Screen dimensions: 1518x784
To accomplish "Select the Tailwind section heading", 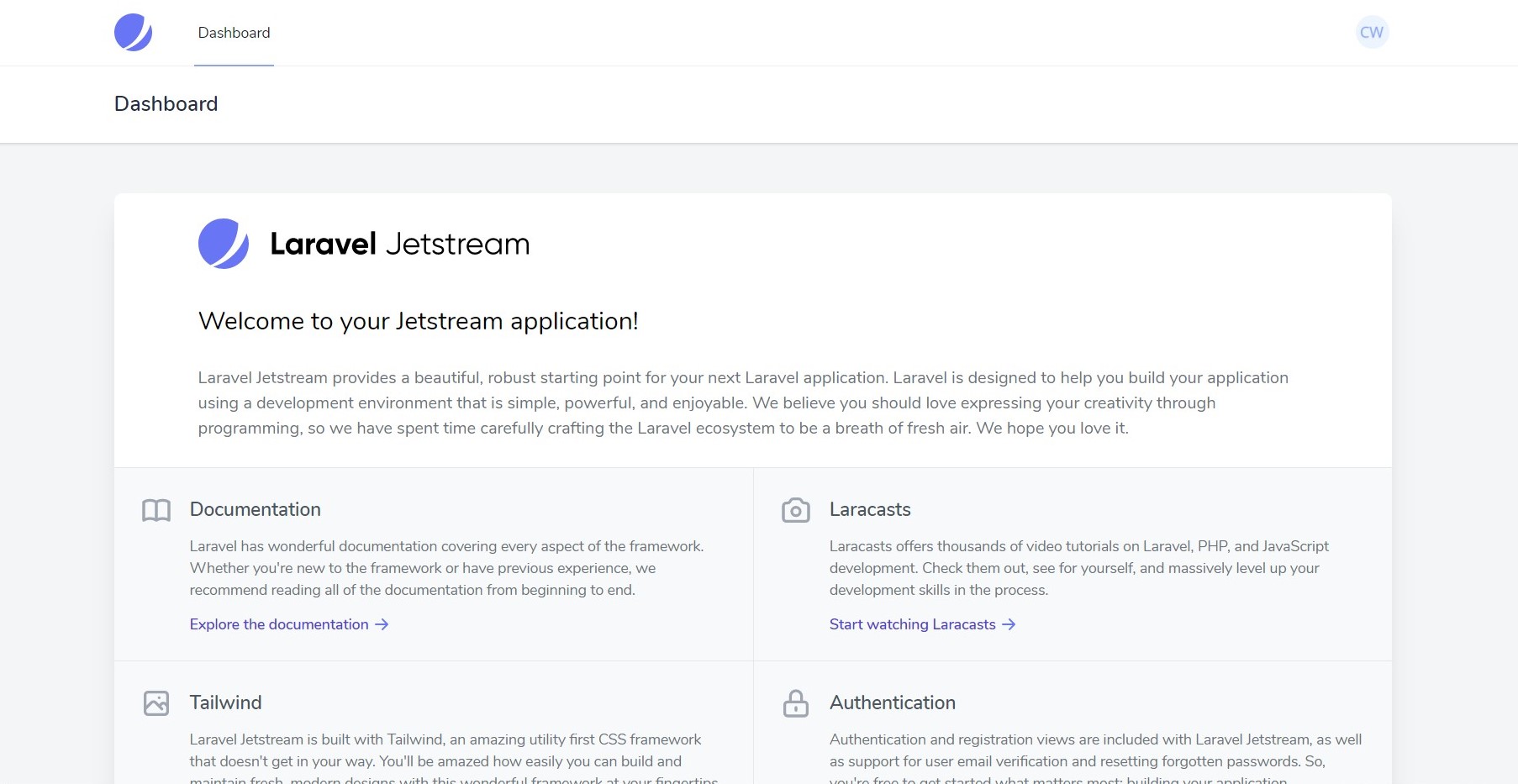I will click(x=225, y=702).
